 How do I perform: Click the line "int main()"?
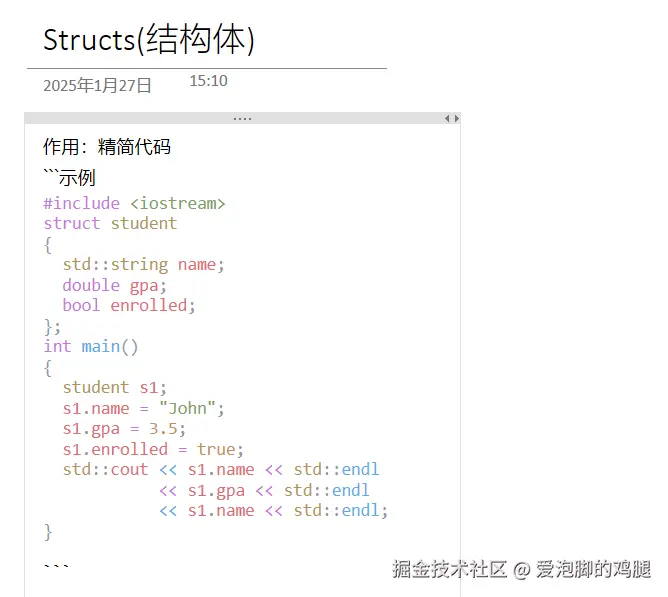click(x=91, y=346)
